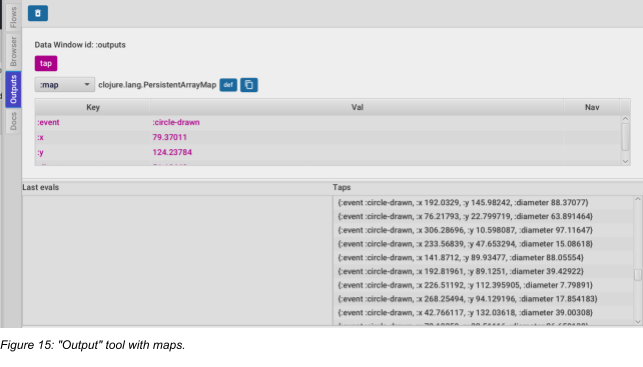This screenshot has height=367, width=643.
Task: Click map table scroll down arrow
Action: point(625,161)
